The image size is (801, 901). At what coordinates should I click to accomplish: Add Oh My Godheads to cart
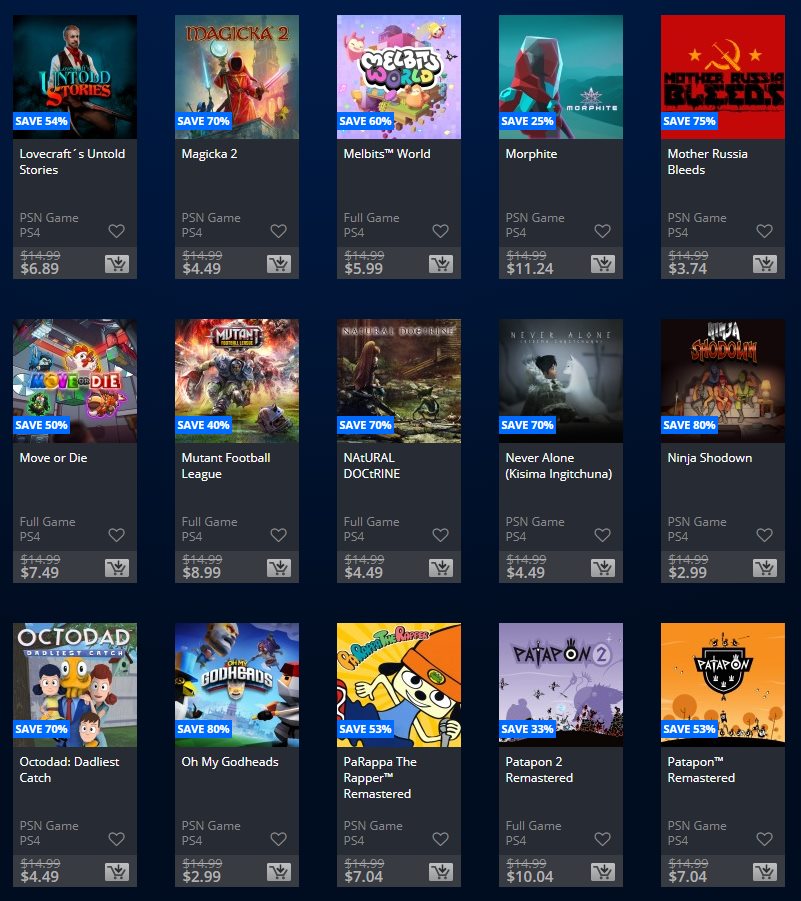(x=279, y=872)
